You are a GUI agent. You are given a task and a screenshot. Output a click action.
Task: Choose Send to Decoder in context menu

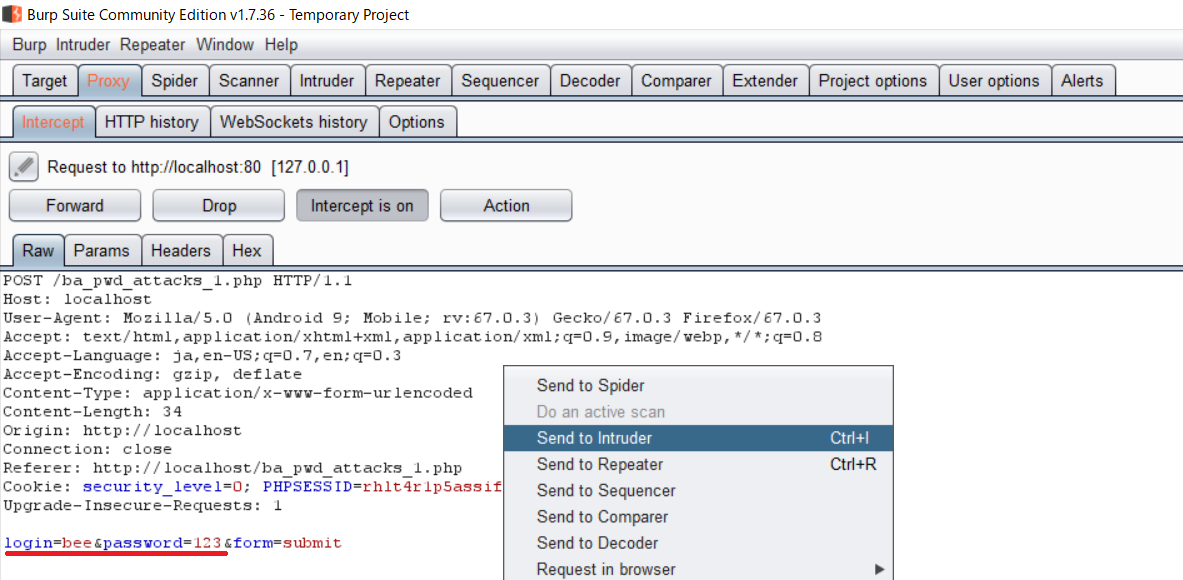pyautogui.click(x=698, y=543)
